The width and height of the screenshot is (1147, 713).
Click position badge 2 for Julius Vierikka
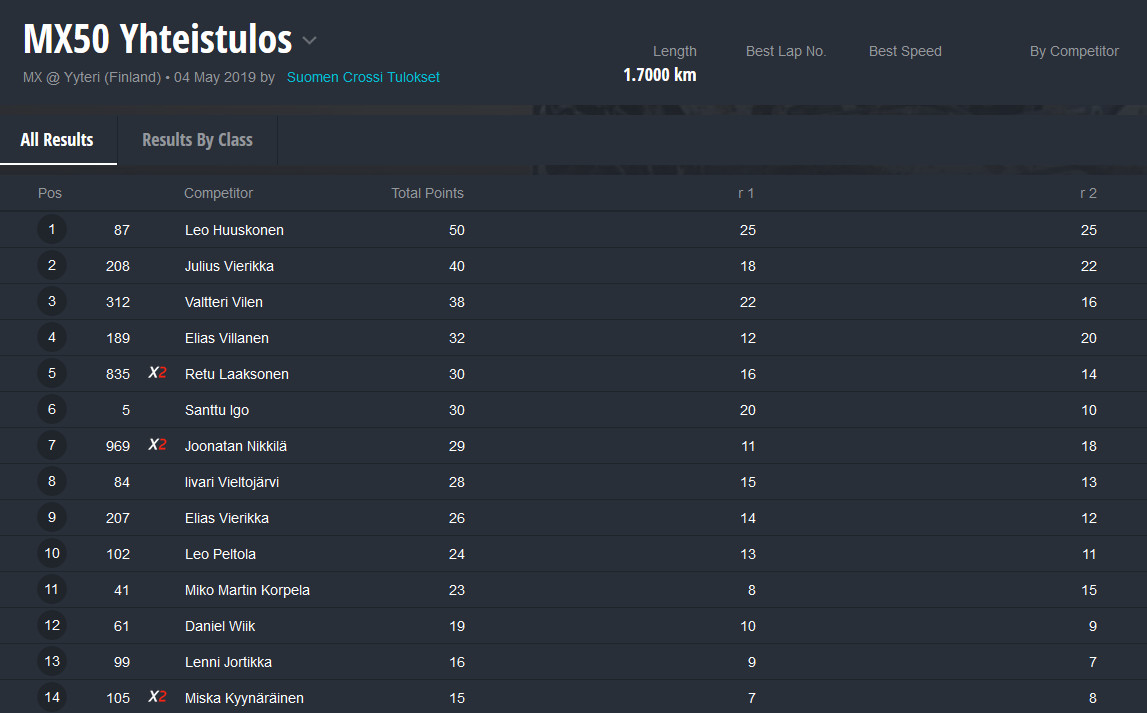point(52,265)
